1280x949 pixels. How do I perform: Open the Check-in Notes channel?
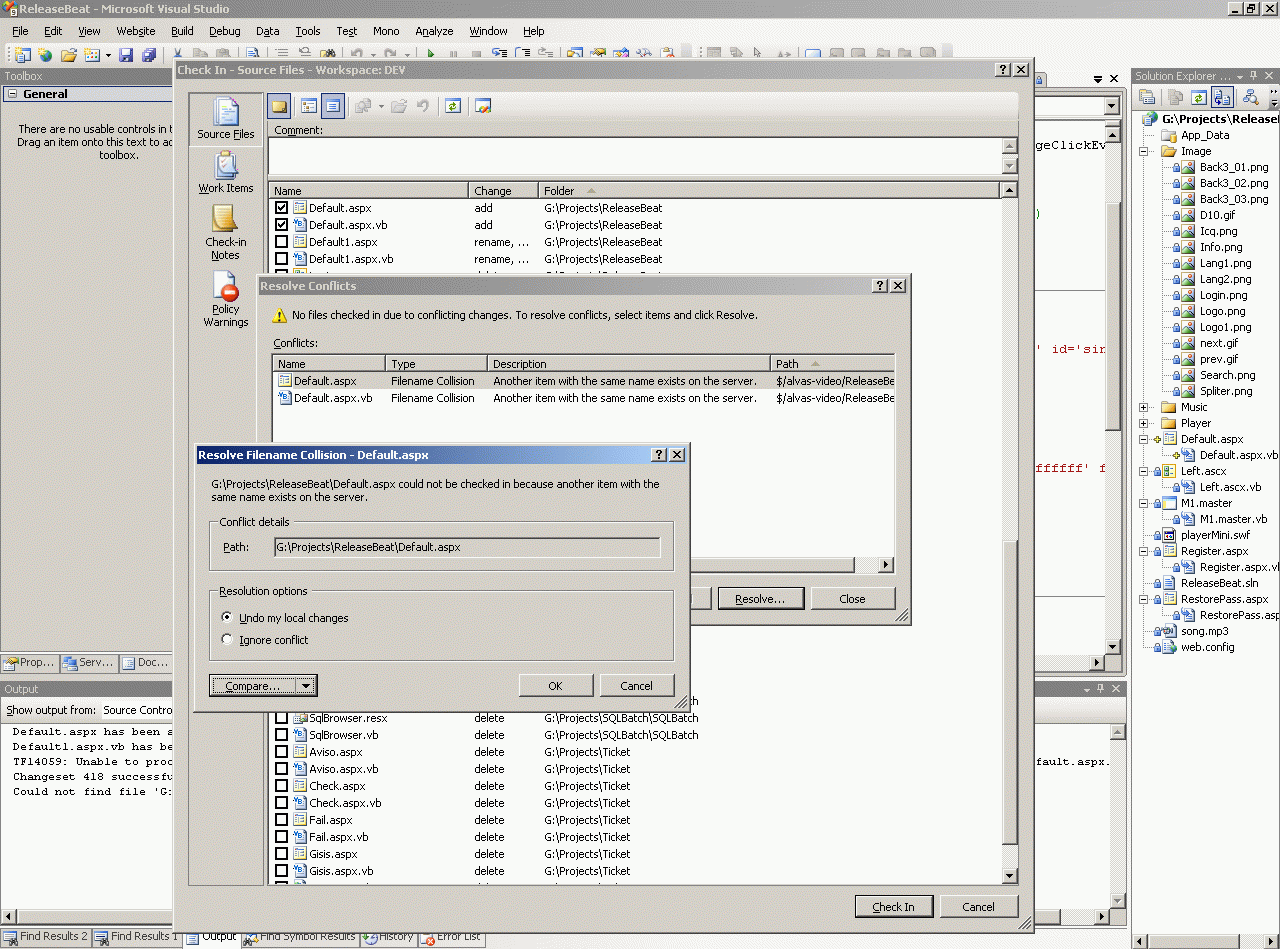[x=225, y=234]
